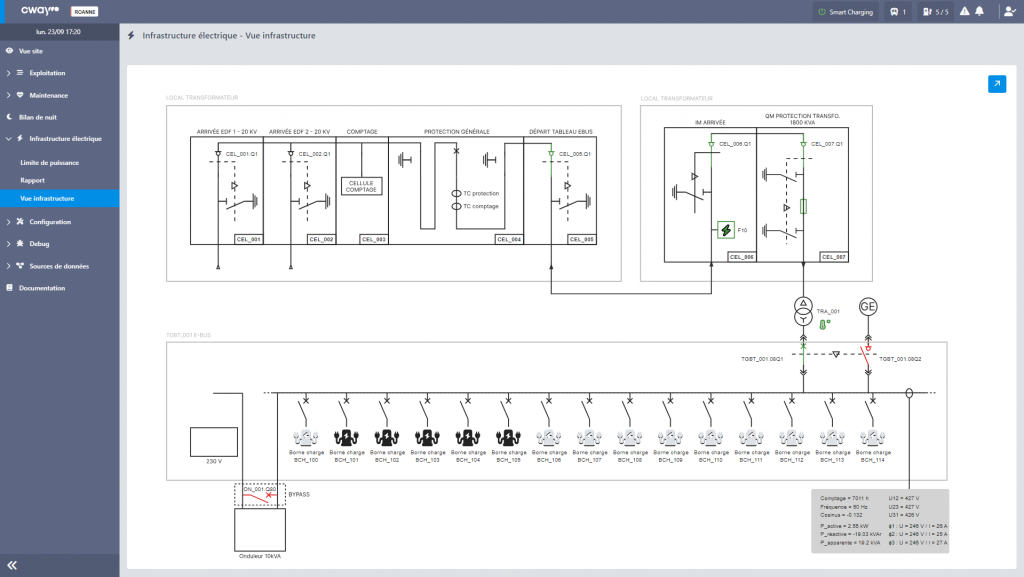Collapse the sidebar with double chevron
The height and width of the screenshot is (577, 1024).
pyautogui.click(x=13, y=565)
